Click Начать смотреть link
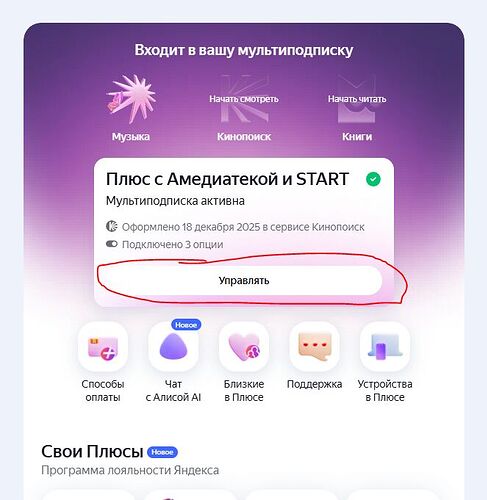The width and height of the screenshot is (487, 500). pyautogui.click(x=244, y=99)
